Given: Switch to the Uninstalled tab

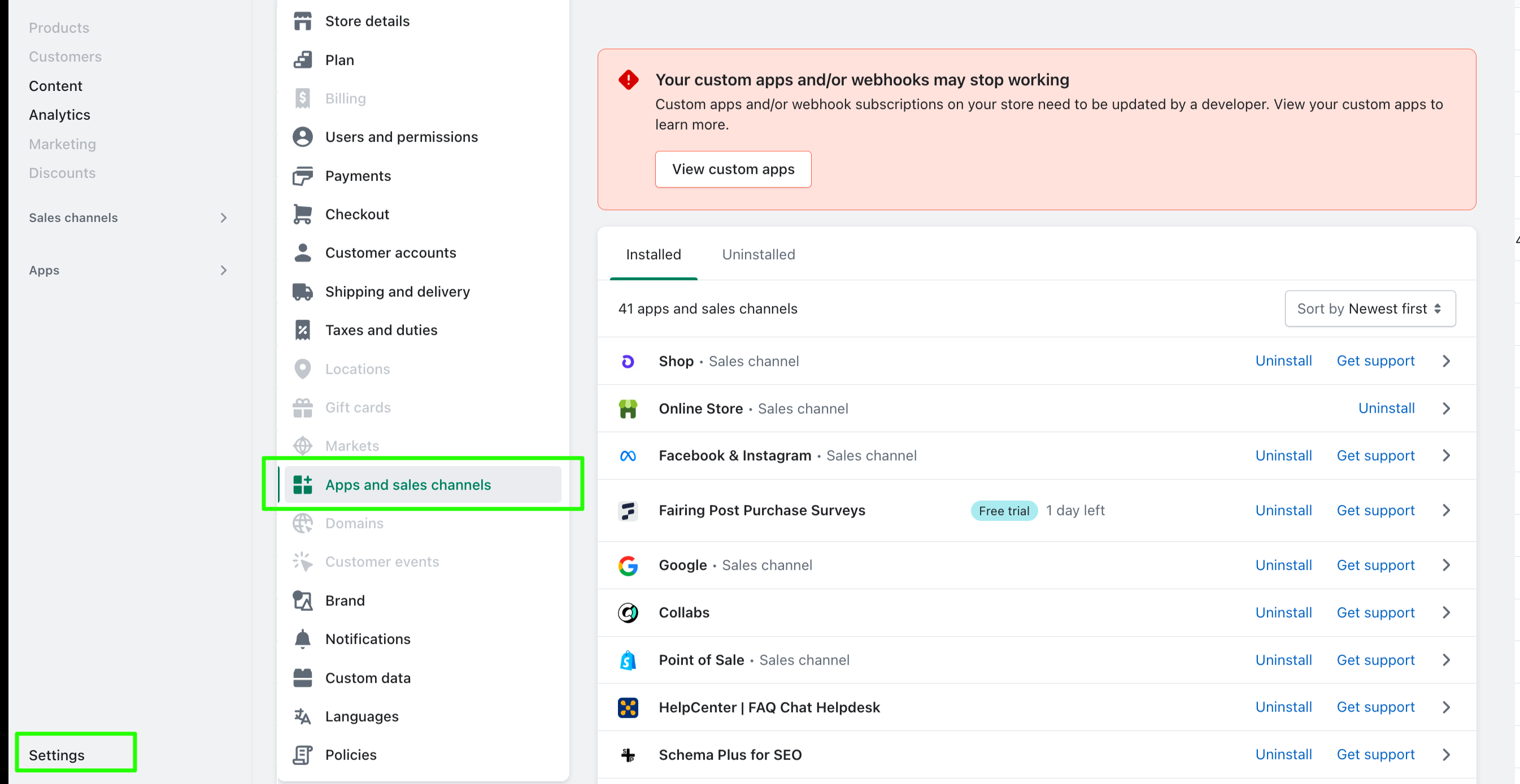Looking at the screenshot, I should click(758, 254).
